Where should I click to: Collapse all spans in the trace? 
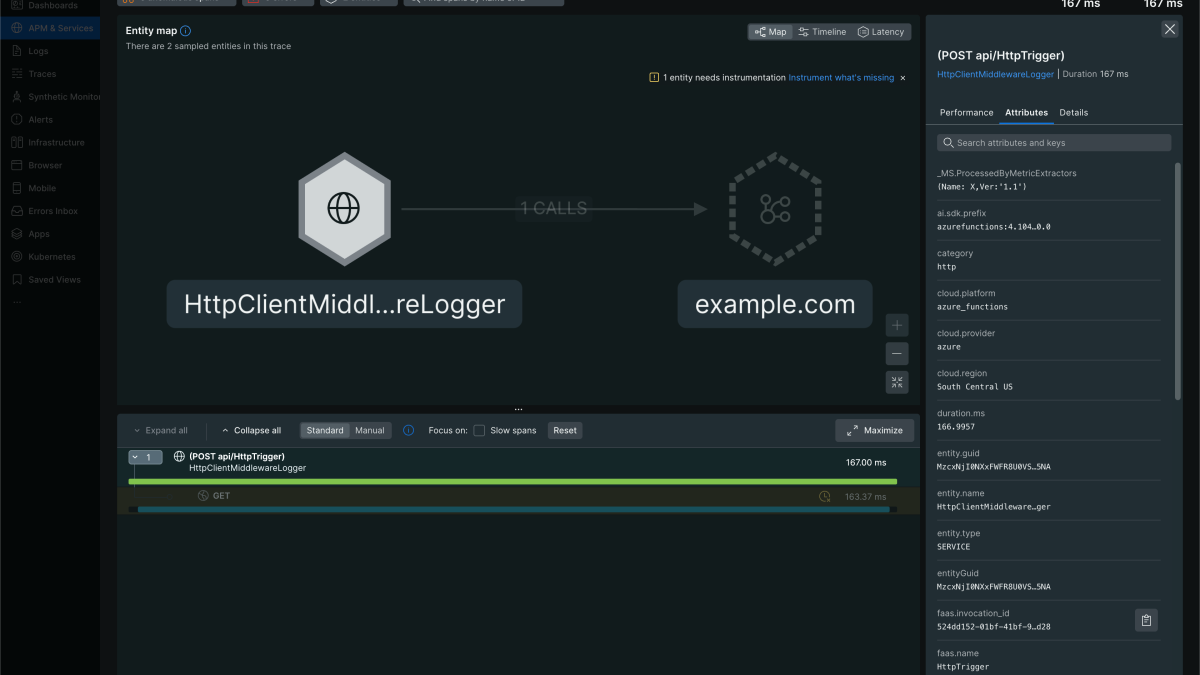[251, 431]
